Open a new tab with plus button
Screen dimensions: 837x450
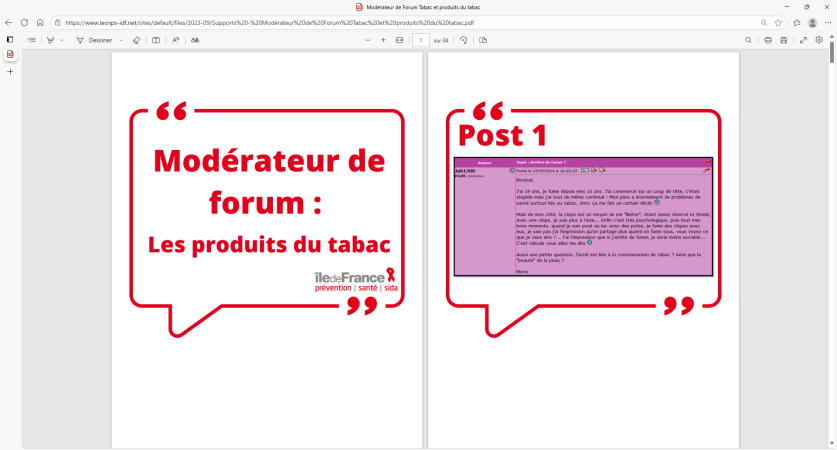(x=10, y=72)
